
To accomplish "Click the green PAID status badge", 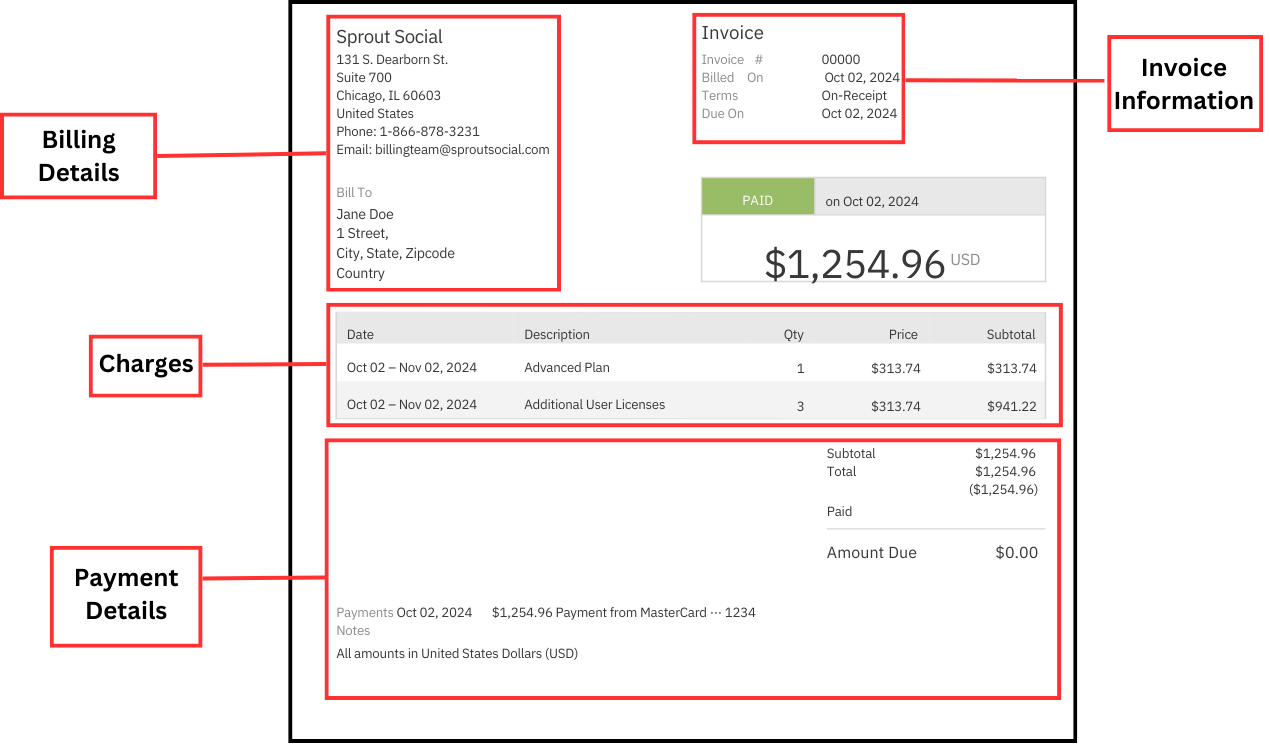I will point(757,200).
